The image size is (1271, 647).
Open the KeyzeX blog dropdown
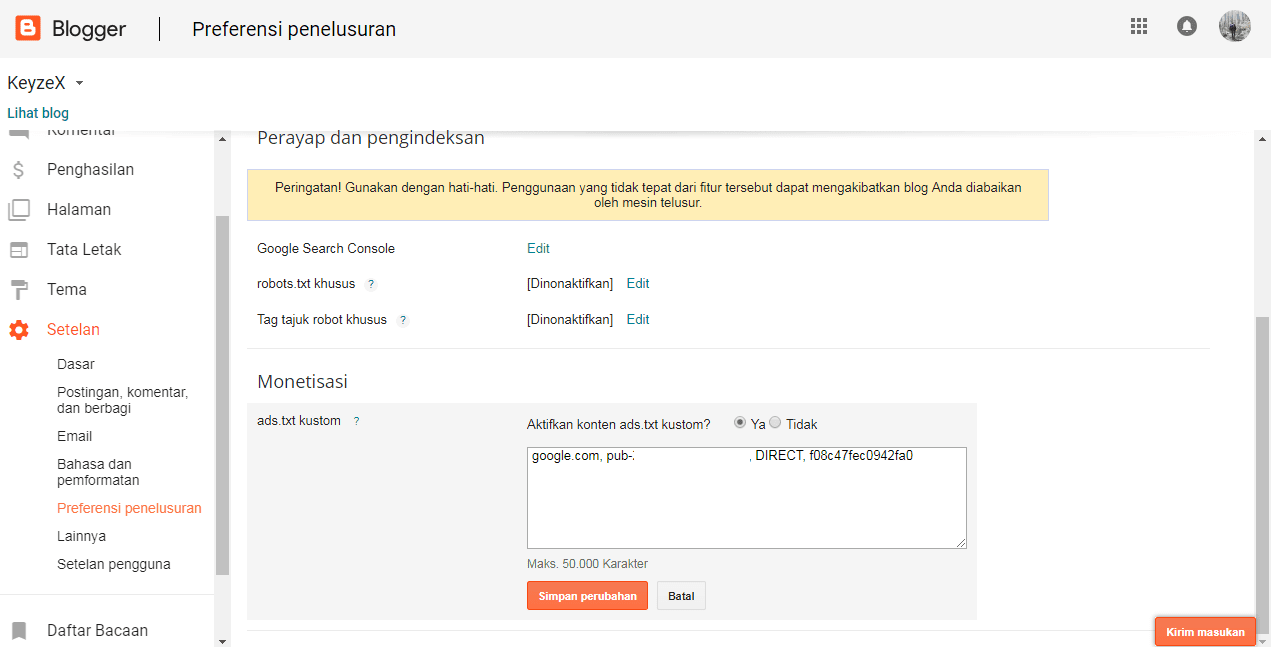click(x=79, y=83)
